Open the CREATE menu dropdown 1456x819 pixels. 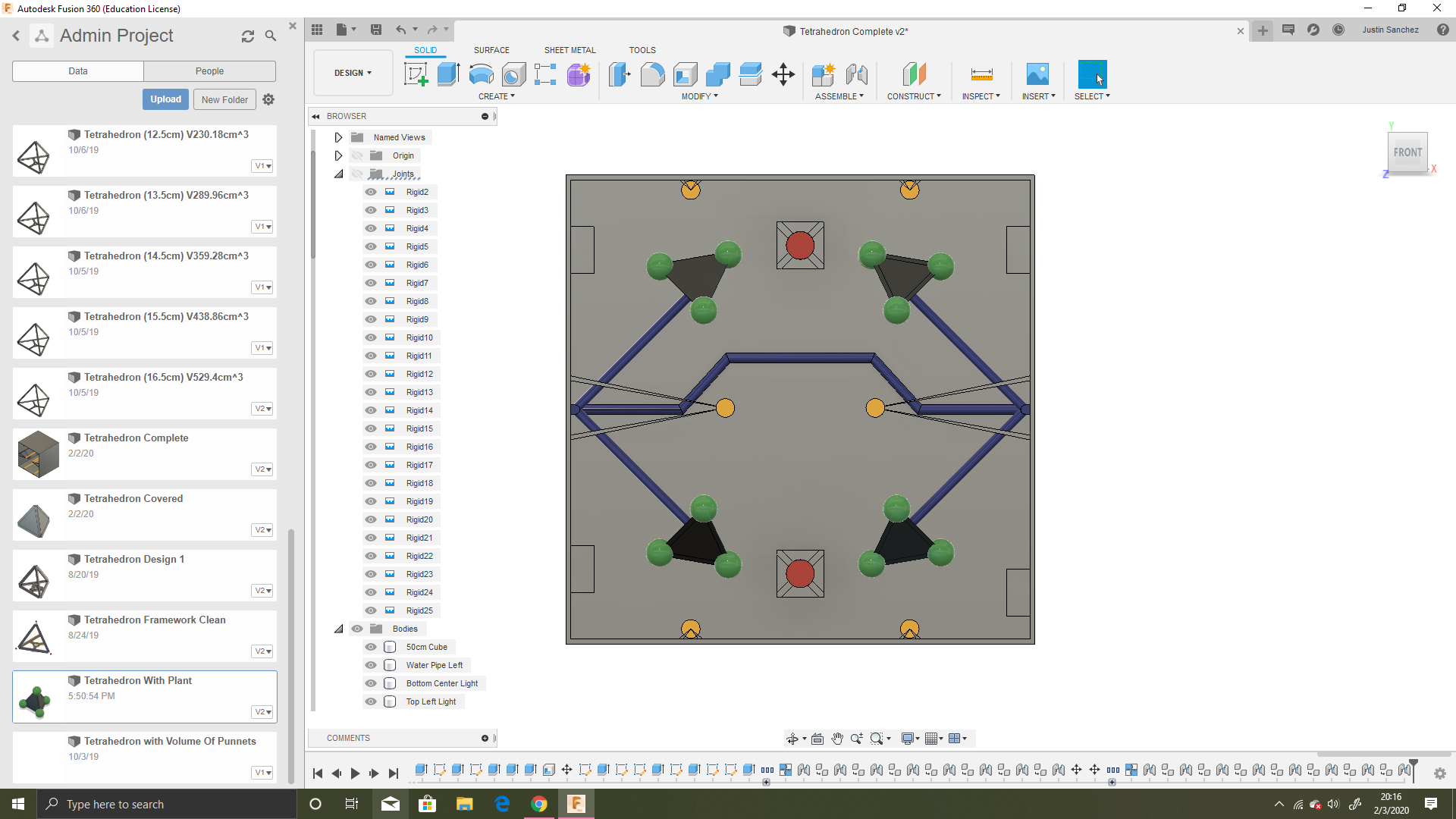pyautogui.click(x=496, y=96)
